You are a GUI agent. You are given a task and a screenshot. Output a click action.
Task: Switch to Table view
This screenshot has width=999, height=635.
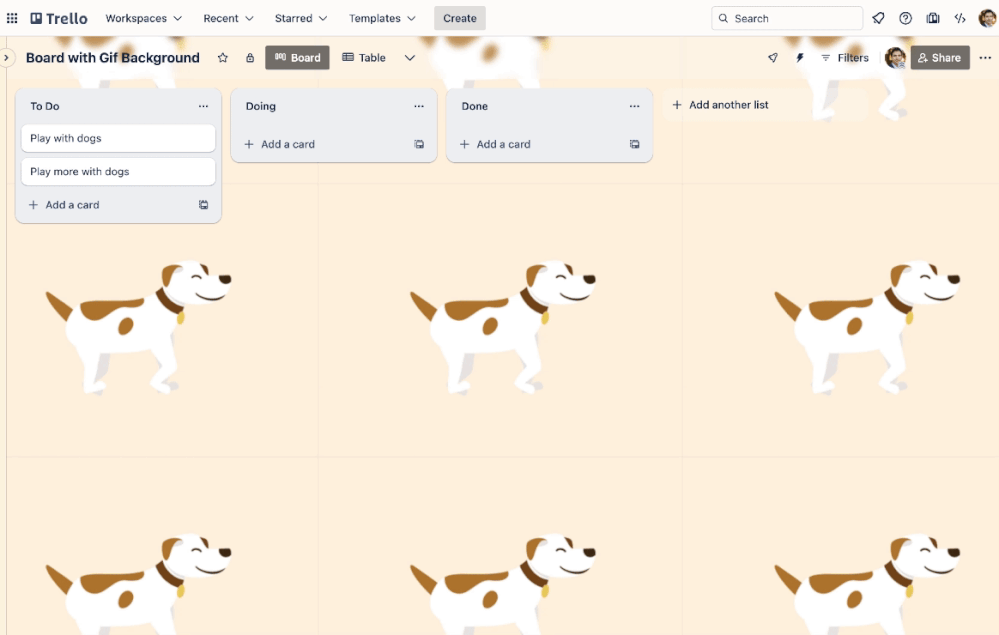click(364, 58)
